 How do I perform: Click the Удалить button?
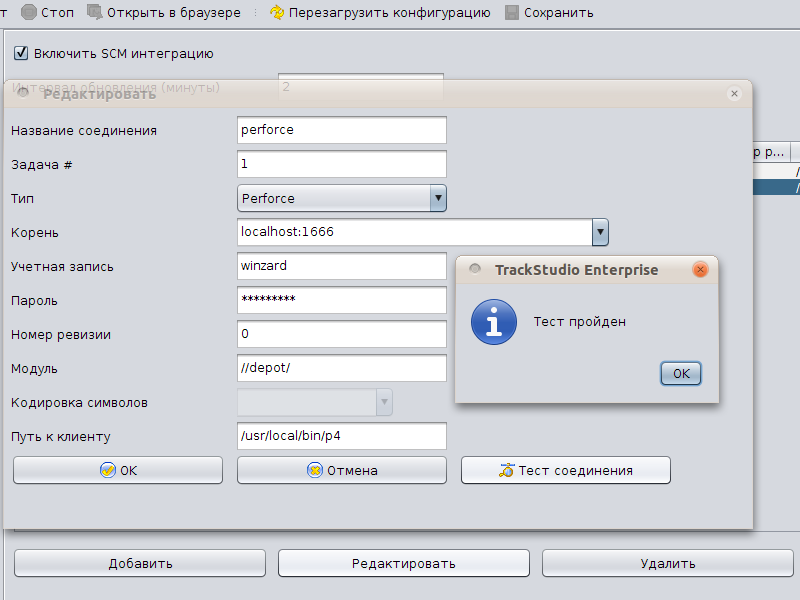tap(668, 563)
